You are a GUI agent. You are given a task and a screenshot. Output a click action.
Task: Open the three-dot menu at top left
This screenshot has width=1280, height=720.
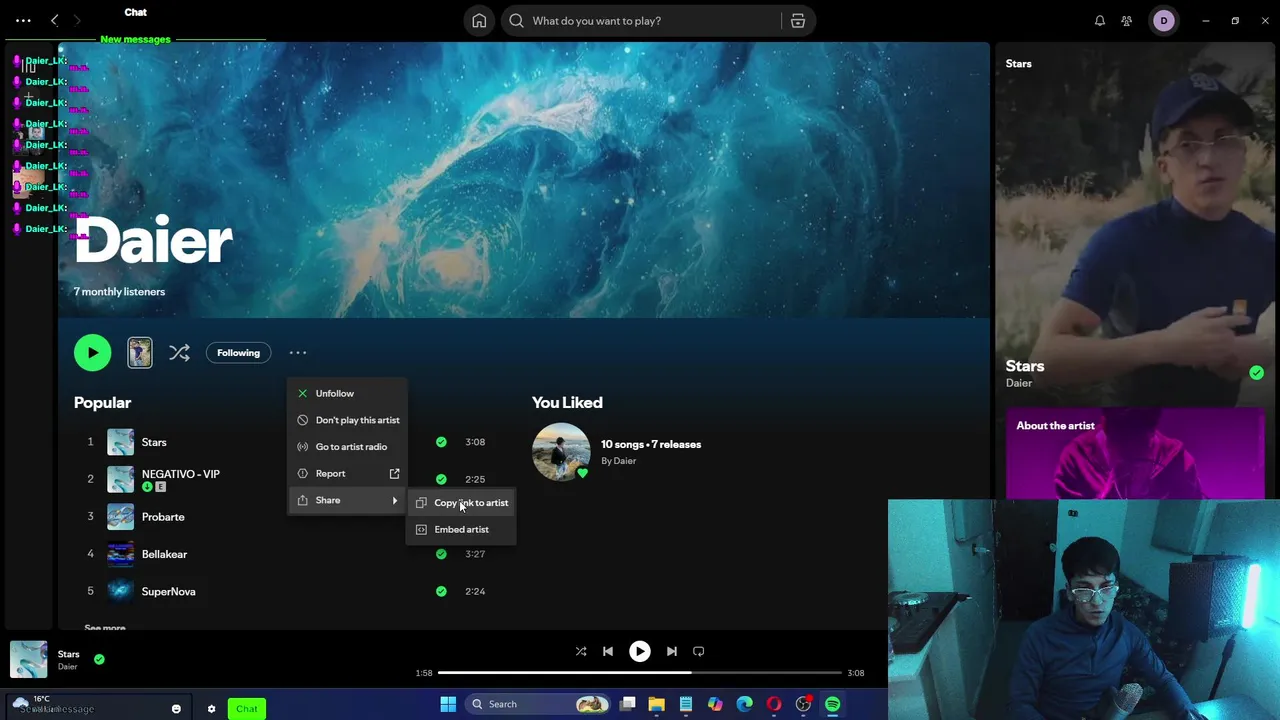coord(23,20)
